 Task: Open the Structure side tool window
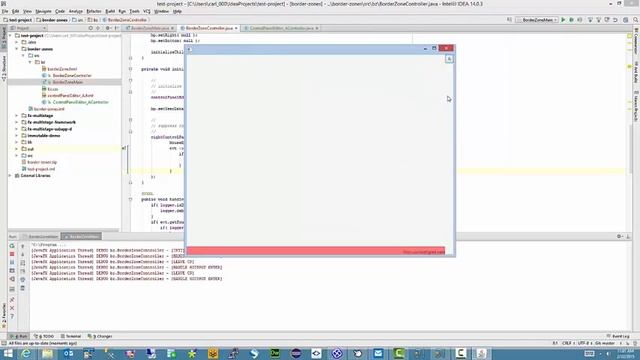click(x=4, y=69)
